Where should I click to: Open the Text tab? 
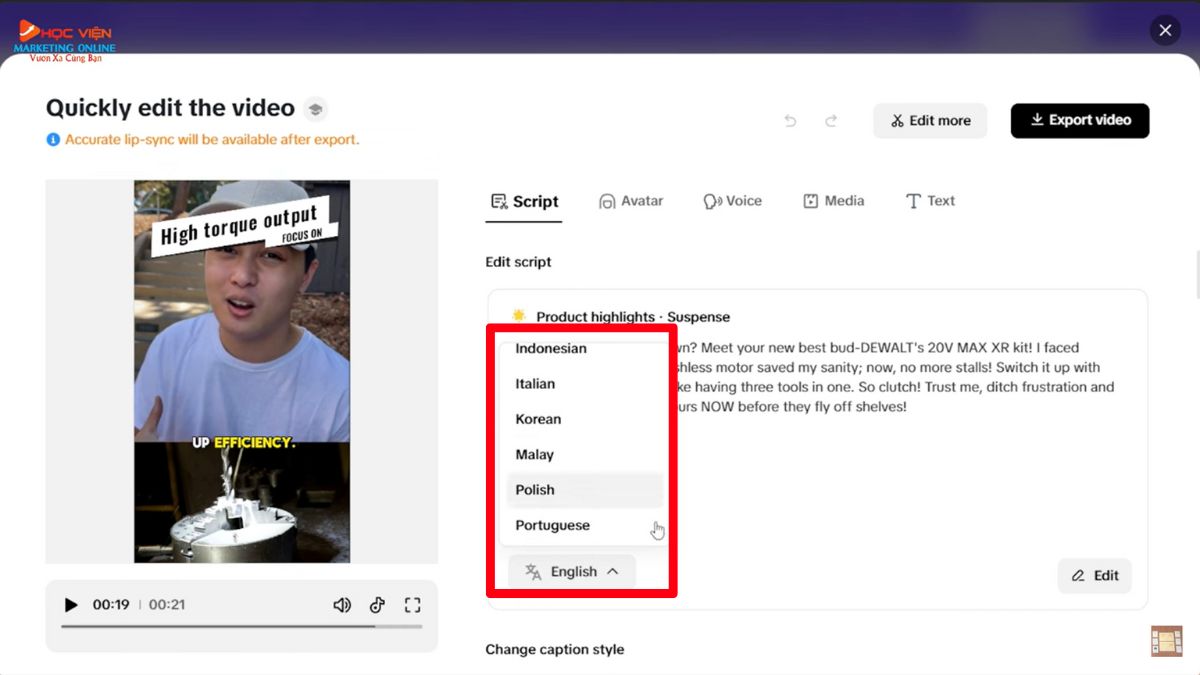[930, 201]
